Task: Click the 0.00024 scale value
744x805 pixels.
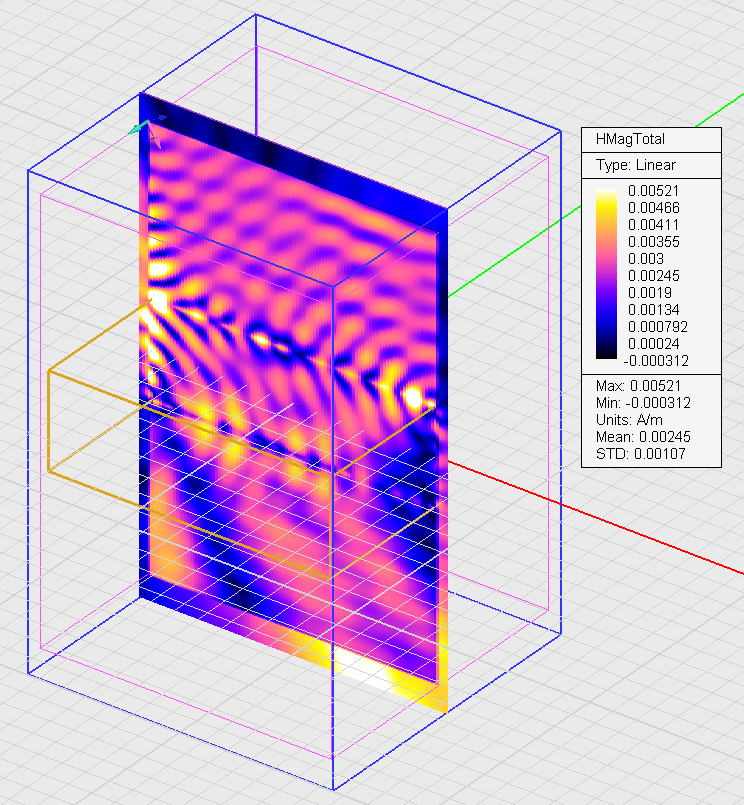Action: (x=654, y=343)
